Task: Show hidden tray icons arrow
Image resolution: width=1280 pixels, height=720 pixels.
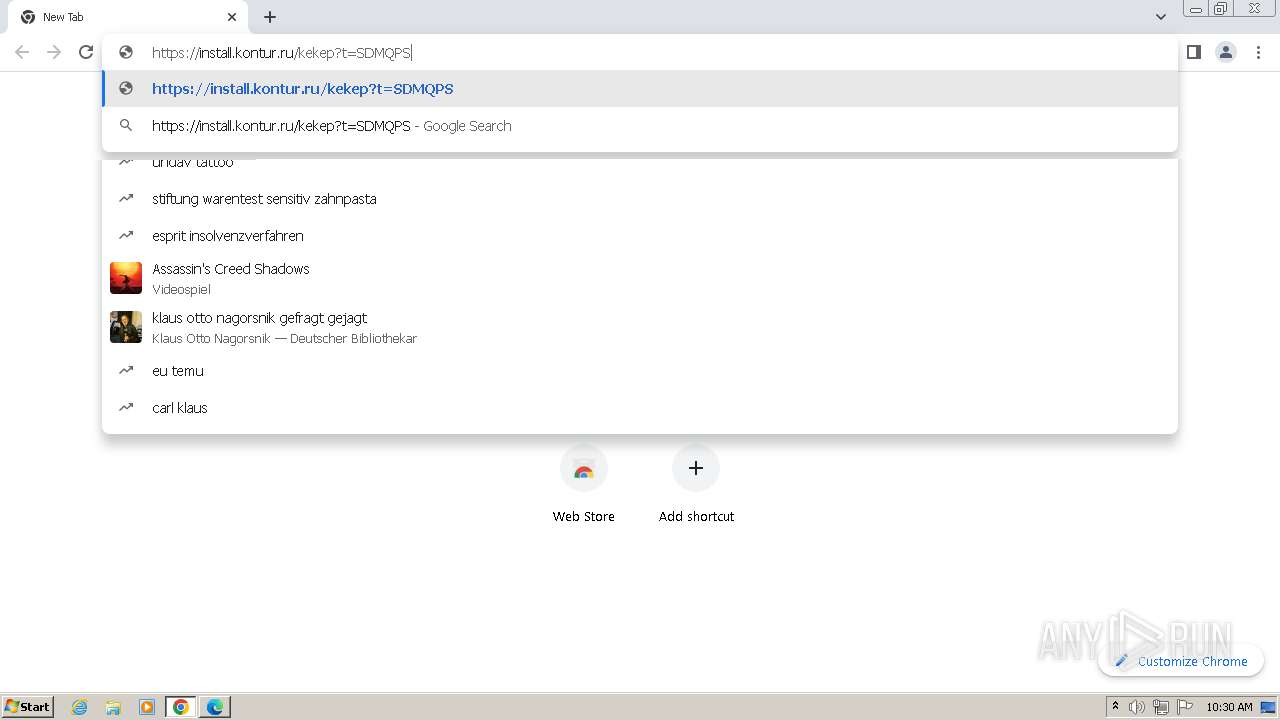Action: point(1116,707)
